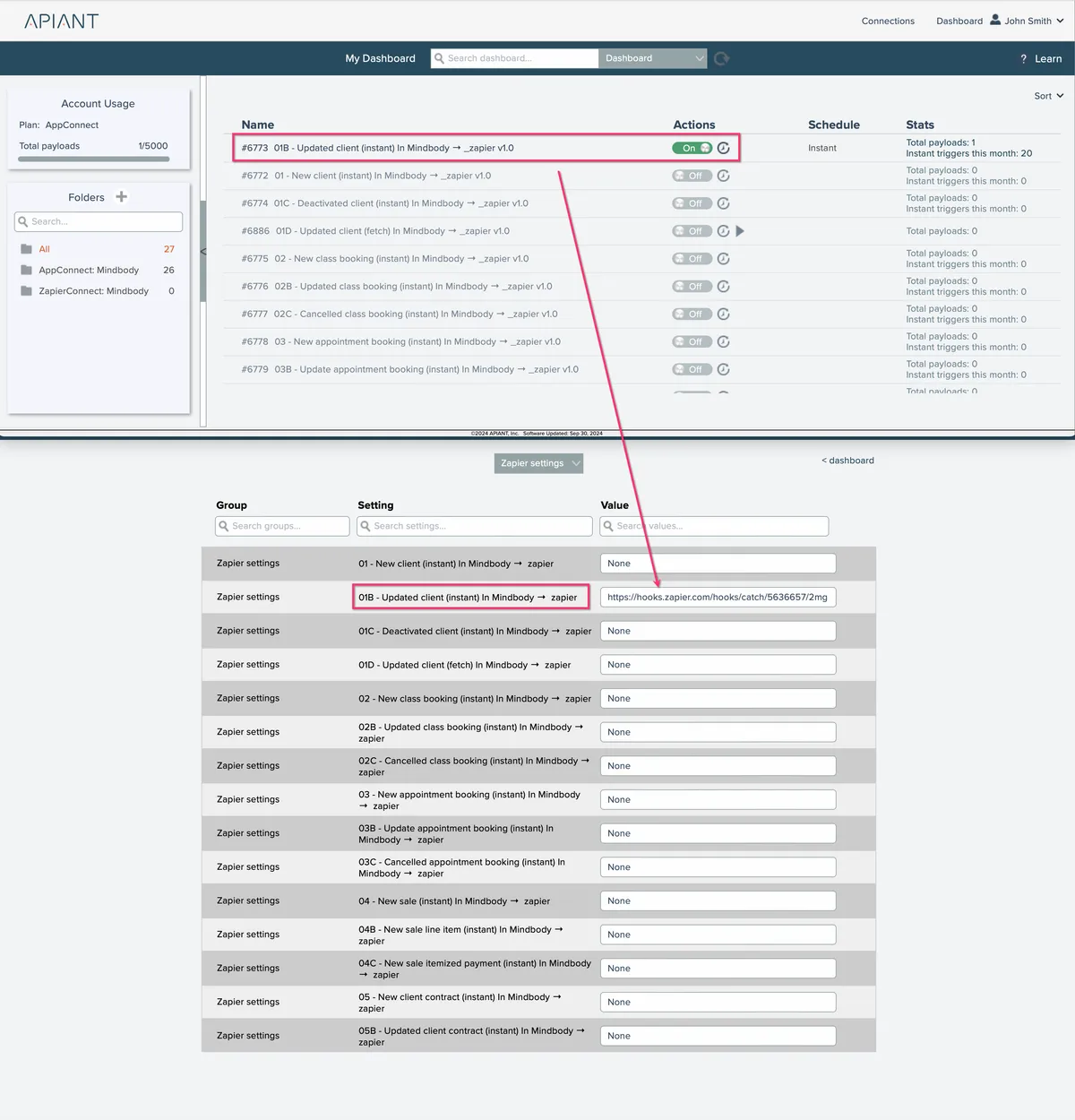Turn on automation #6886 toggle
The height and width of the screenshot is (1120, 1075).
[692, 231]
